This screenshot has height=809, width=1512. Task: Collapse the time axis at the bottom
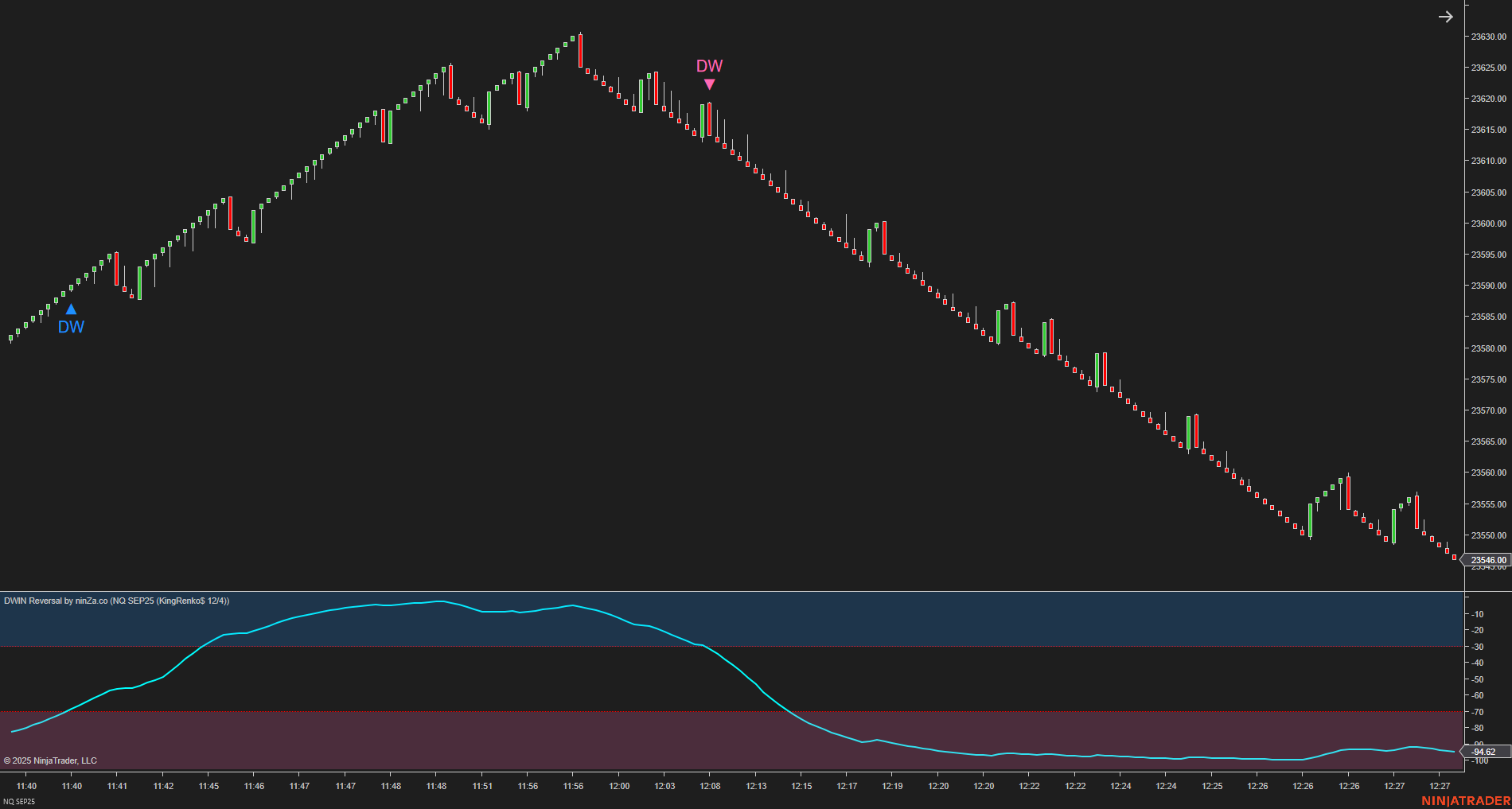coord(716,786)
